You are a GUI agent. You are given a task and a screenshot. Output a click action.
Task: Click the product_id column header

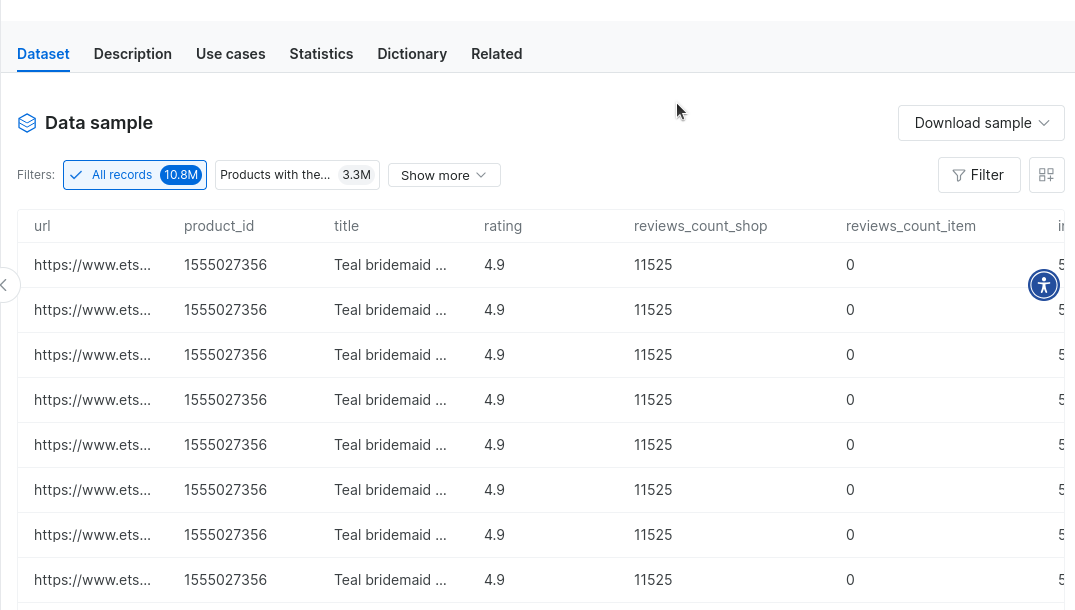pos(219,226)
